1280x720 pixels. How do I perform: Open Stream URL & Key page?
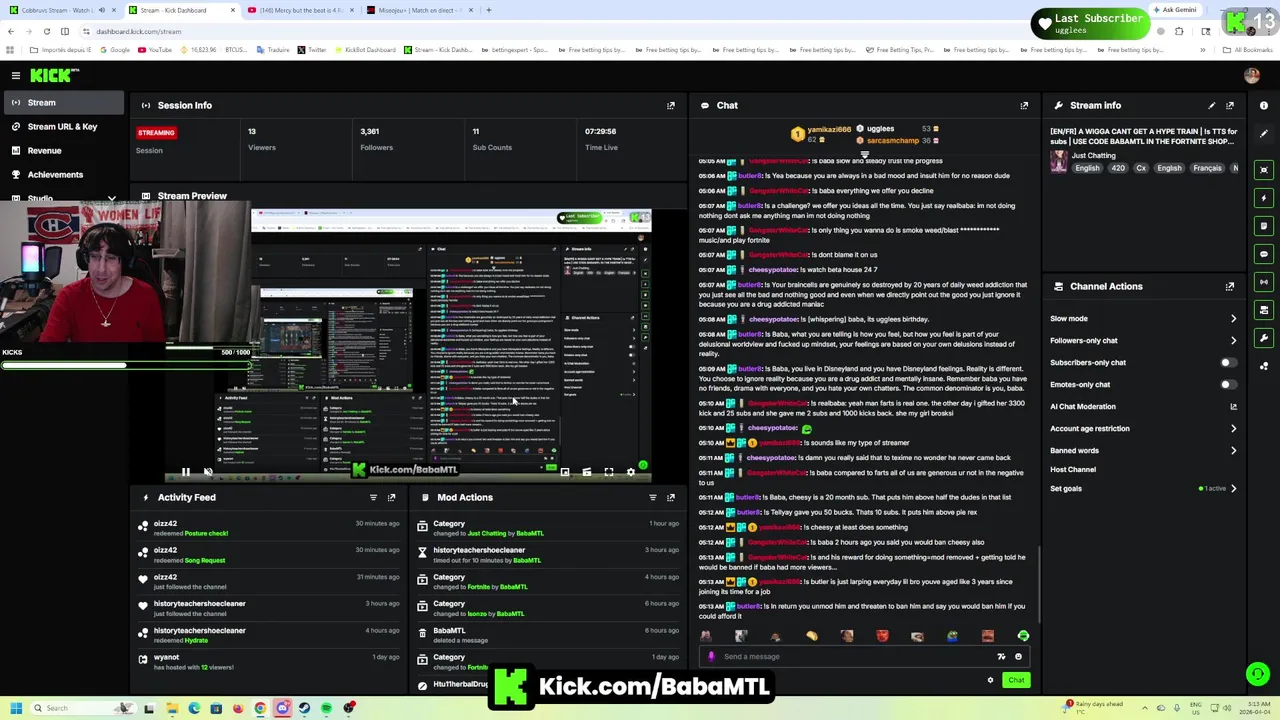pyautogui.click(x=62, y=127)
